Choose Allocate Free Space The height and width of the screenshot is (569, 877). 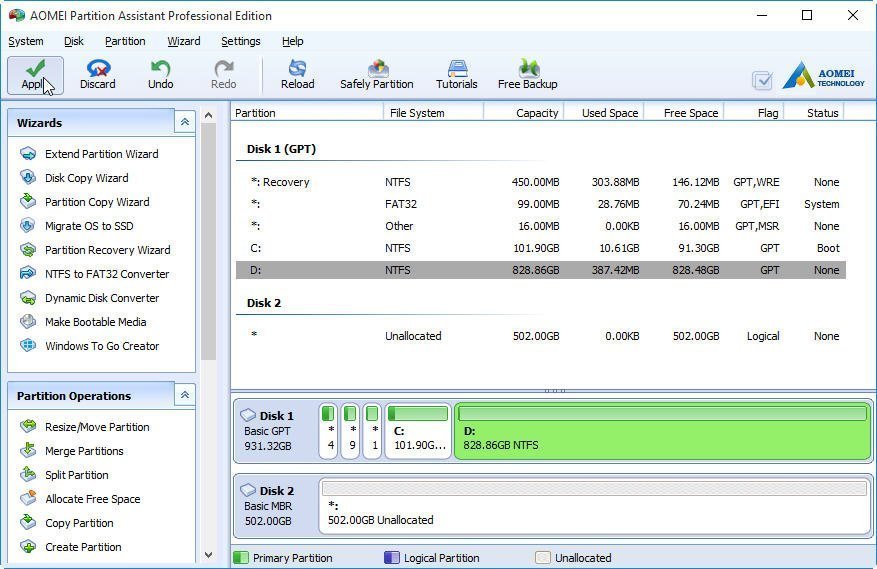point(80,499)
